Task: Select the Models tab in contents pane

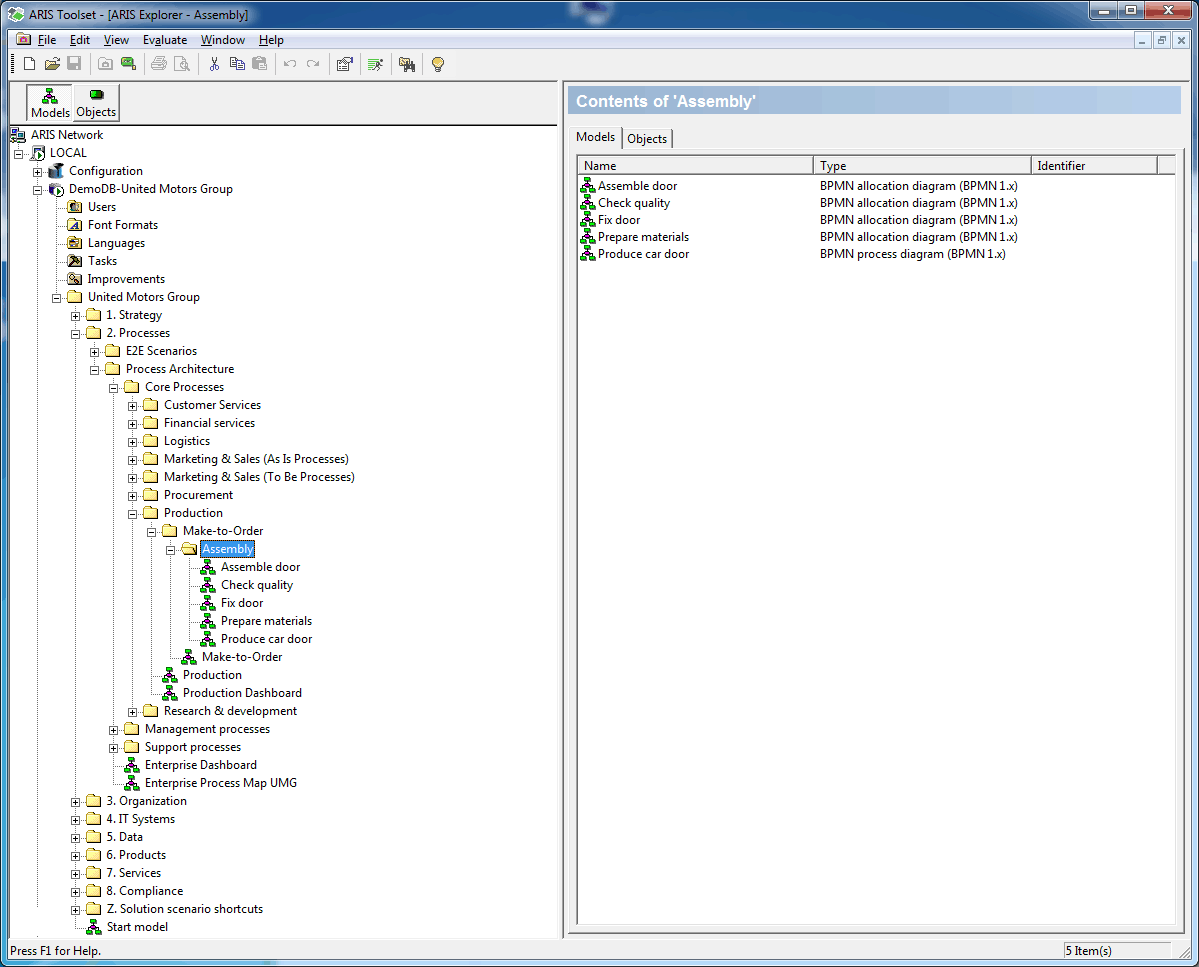Action: (595, 137)
